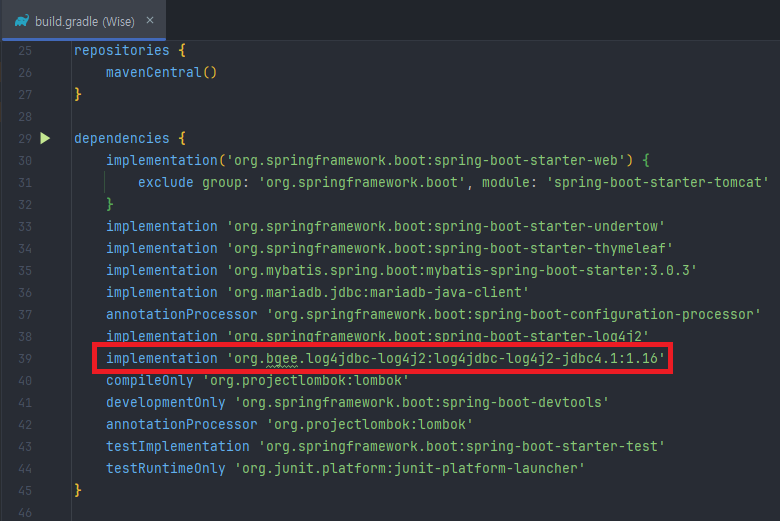Click line number 39 in gutter
Screen dimensions: 780x521
pyautogui.click(x=25, y=359)
